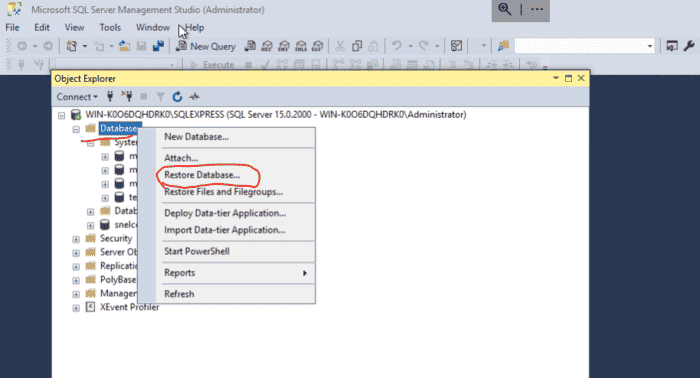Click the ellipsis more options icon at top

[537, 9]
